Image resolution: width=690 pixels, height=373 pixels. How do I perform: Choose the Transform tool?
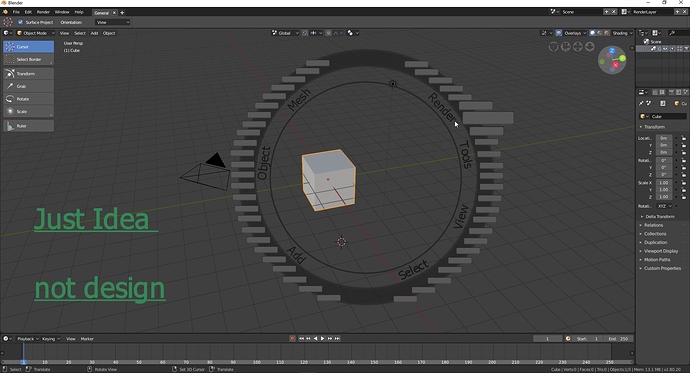click(29, 73)
